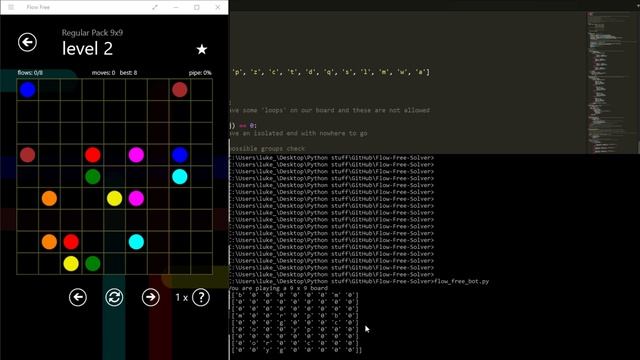The image size is (640, 360).
Task: Click the 'moves: 0' counter
Action: 103,73
